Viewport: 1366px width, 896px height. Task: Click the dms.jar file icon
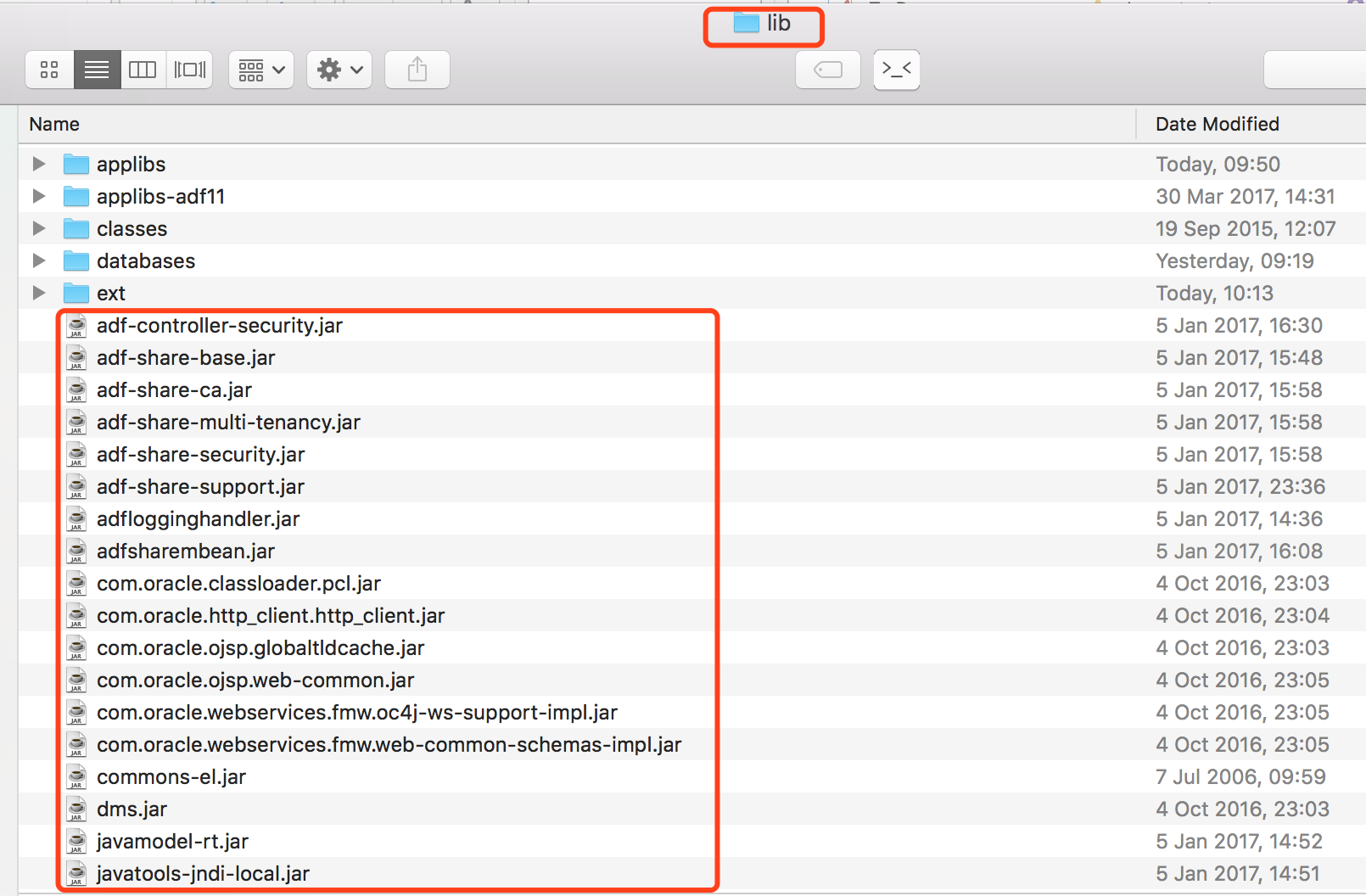click(77, 809)
